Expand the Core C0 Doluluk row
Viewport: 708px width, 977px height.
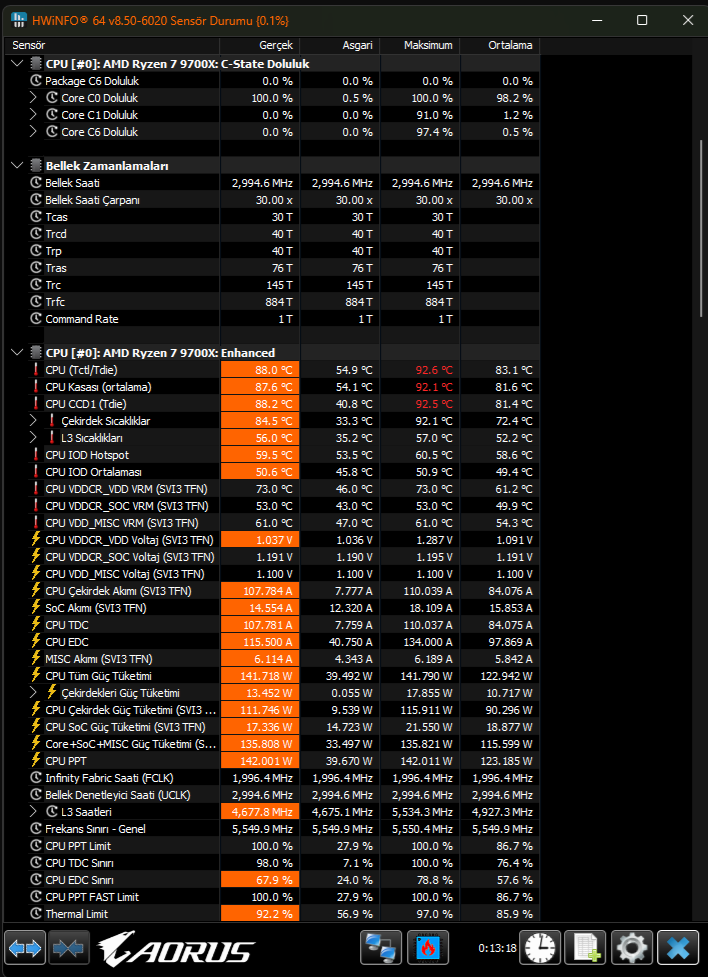(34, 98)
